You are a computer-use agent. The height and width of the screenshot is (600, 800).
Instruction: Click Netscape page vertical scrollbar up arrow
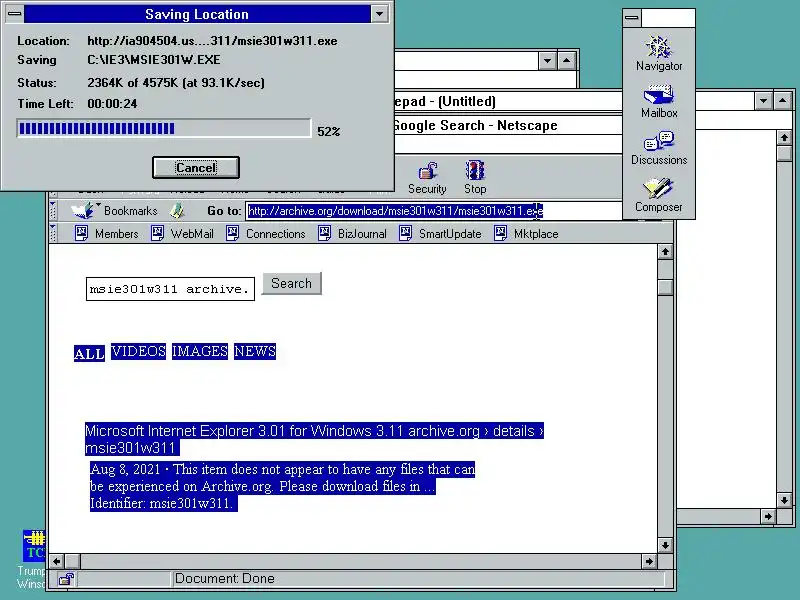pos(665,252)
